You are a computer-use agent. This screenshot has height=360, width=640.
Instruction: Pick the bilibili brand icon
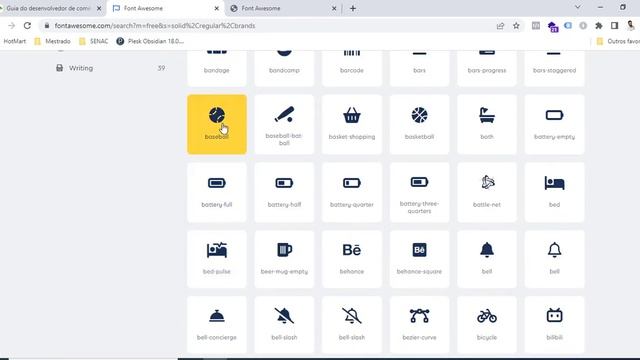click(x=554, y=325)
